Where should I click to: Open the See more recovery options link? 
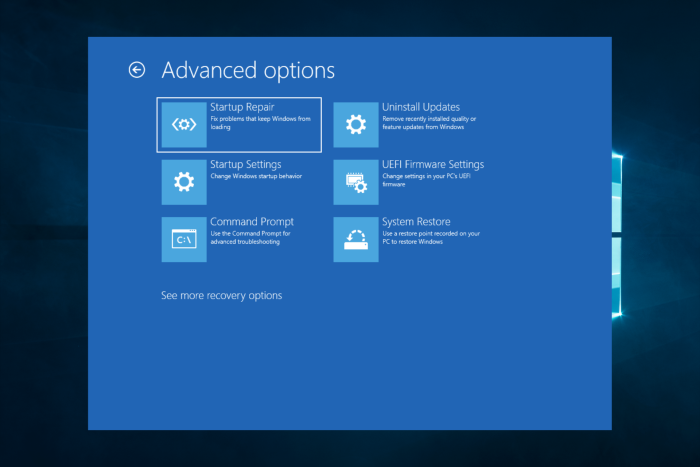221,296
